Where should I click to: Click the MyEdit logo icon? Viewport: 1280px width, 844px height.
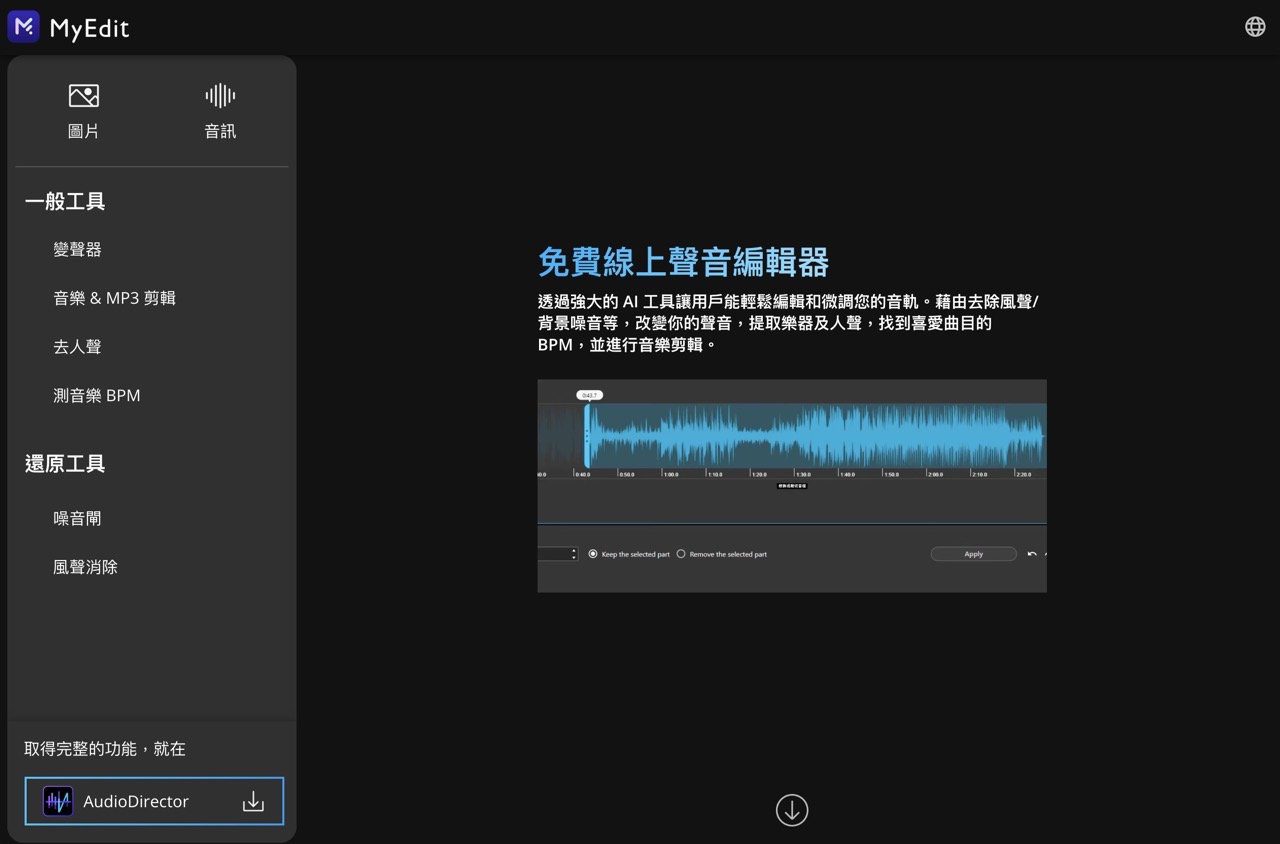[x=24, y=26]
